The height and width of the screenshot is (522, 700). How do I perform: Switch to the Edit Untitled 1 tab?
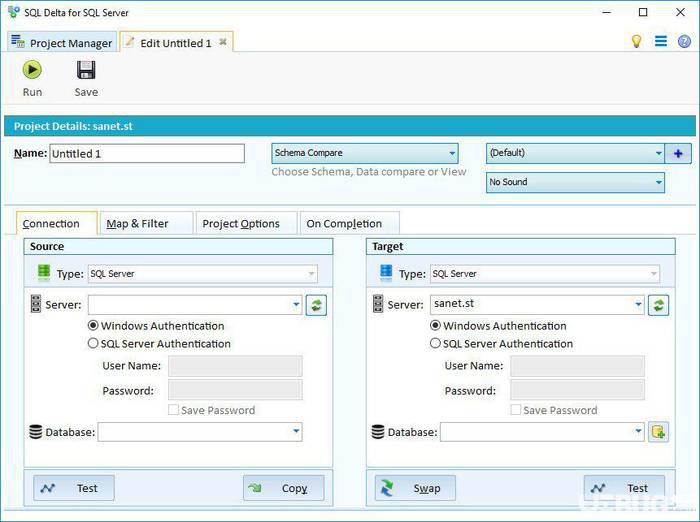176,42
